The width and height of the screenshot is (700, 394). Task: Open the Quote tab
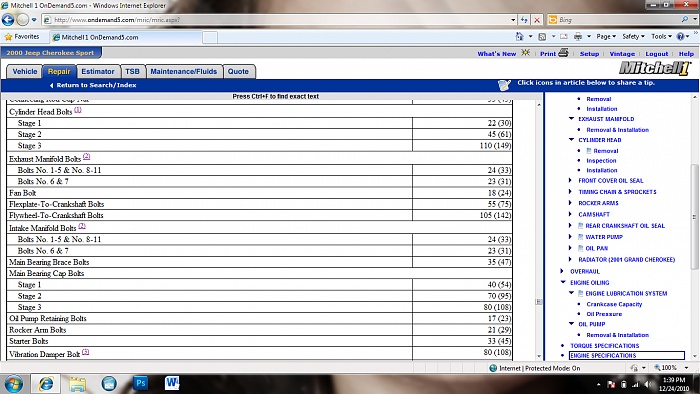pyautogui.click(x=238, y=71)
